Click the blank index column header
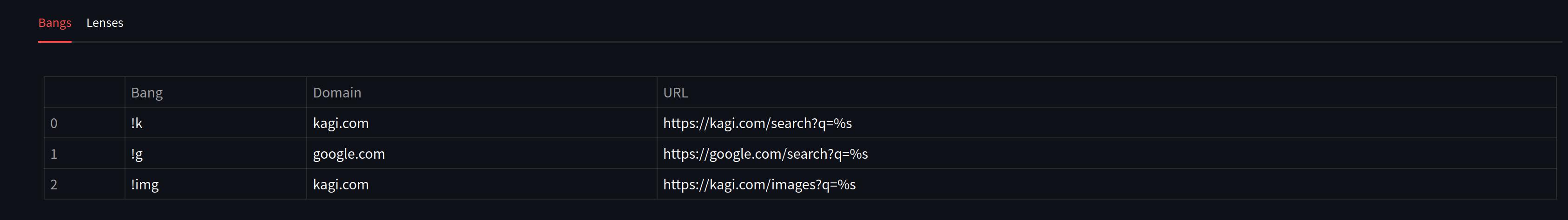Viewport: 1568px width, 220px height. 84,92
